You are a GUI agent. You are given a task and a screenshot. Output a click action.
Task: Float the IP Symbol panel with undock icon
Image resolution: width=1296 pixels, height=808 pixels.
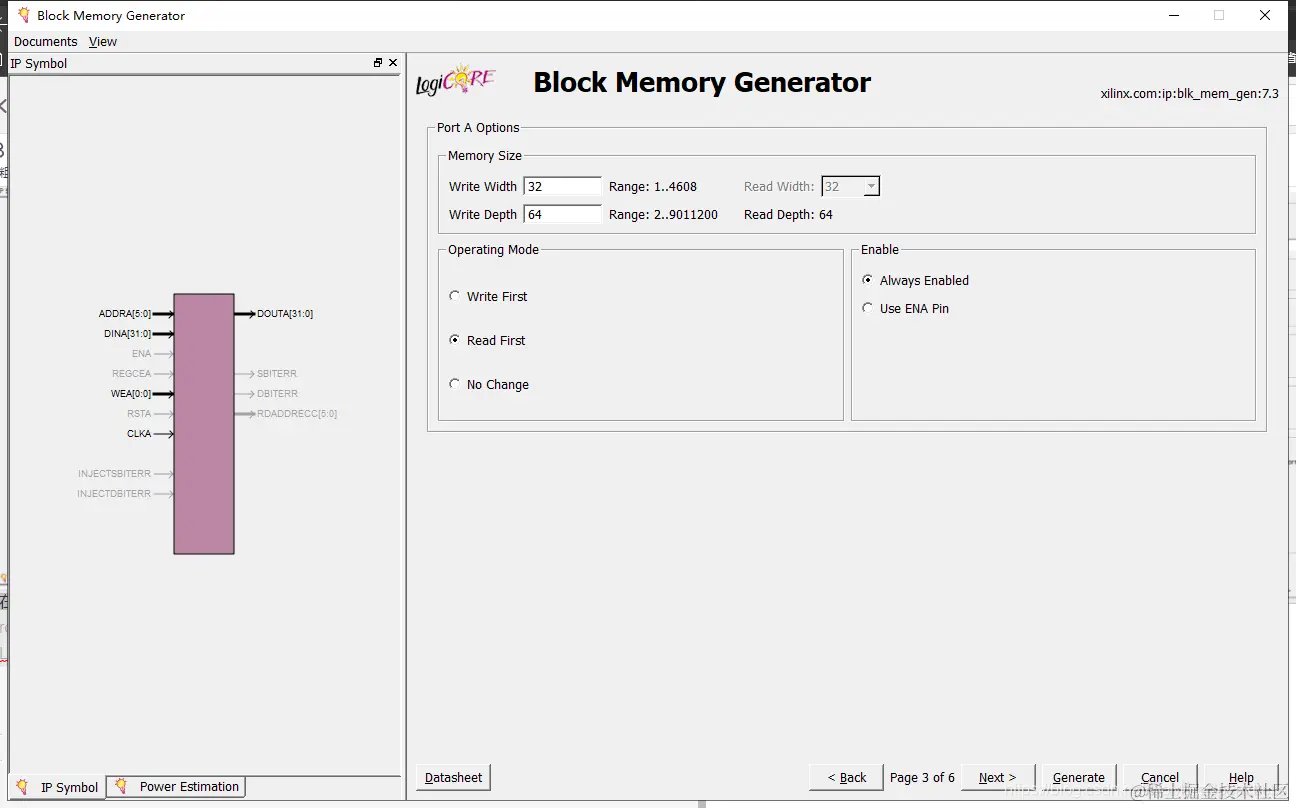[x=378, y=63]
